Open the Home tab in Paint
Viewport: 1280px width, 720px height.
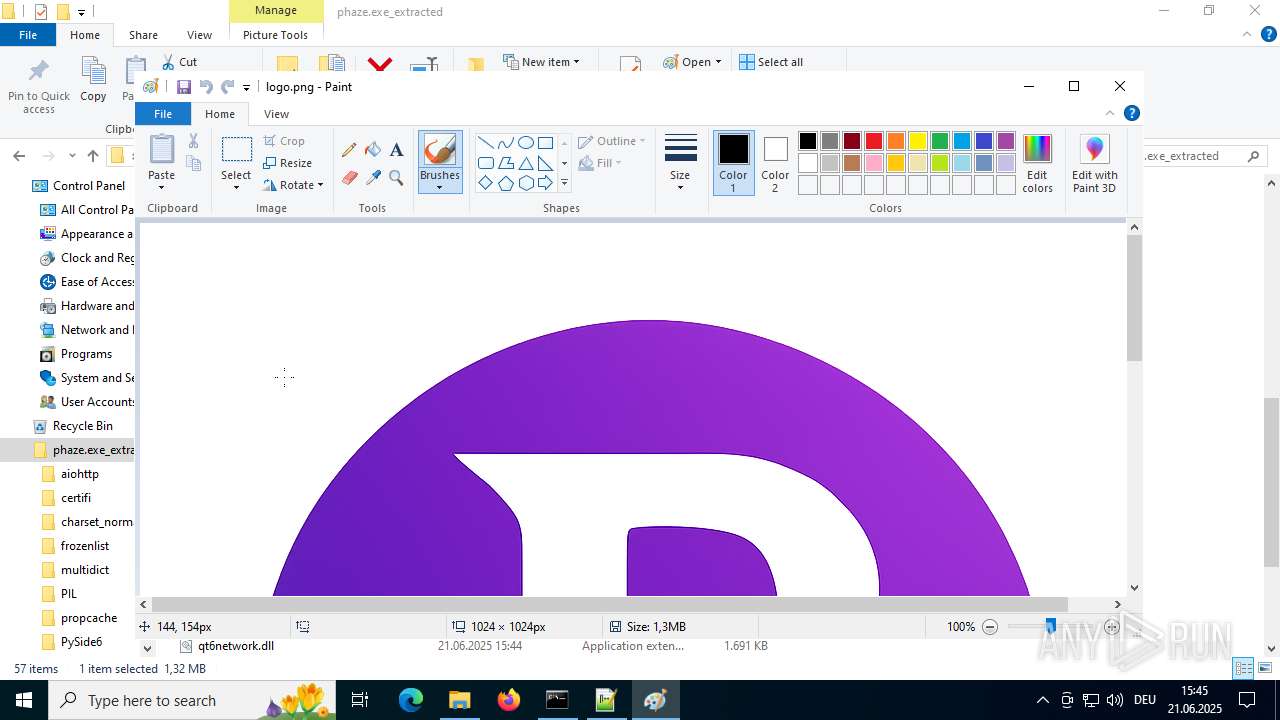tap(220, 114)
